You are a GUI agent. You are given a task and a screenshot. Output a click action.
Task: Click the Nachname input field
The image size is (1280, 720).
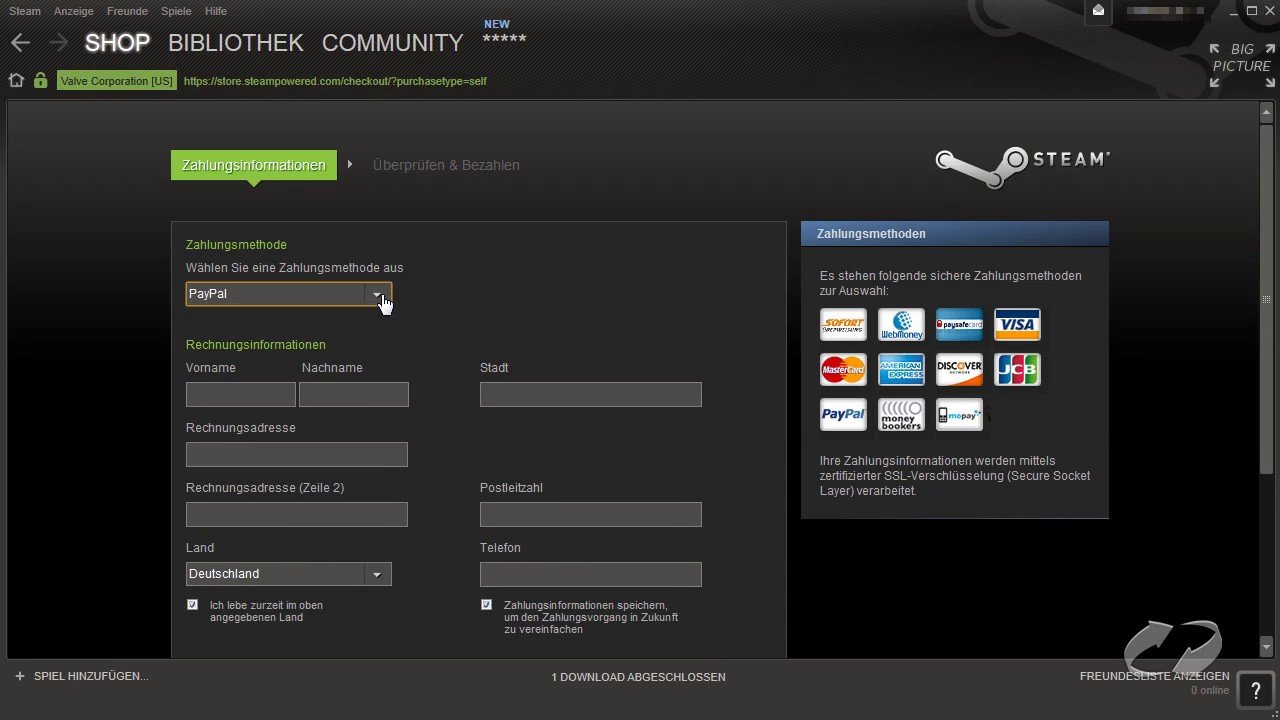pyautogui.click(x=354, y=394)
